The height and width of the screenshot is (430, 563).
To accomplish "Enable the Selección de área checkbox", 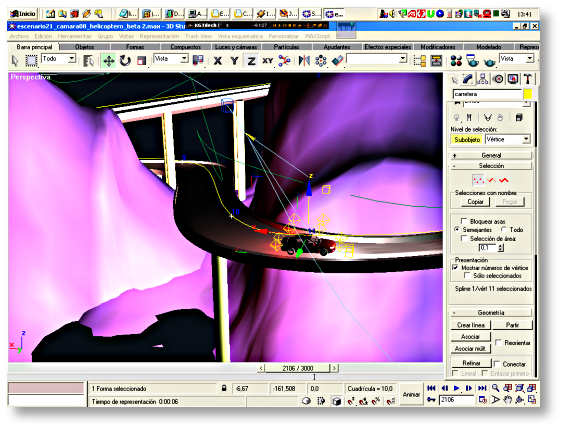I will pos(464,238).
